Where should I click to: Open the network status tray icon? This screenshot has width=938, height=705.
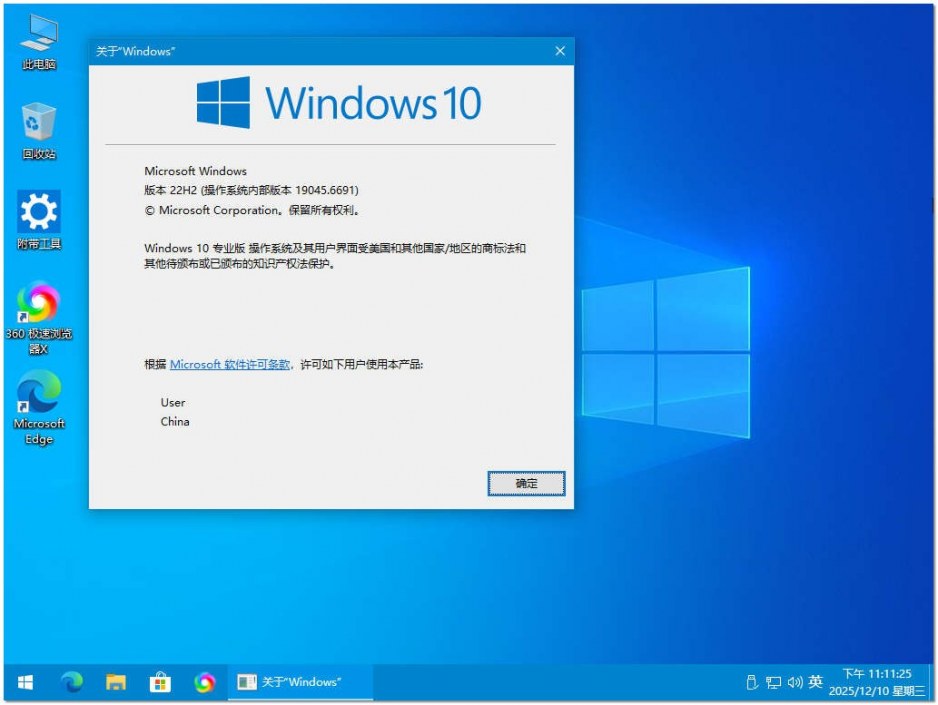pyautogui.click(x=773, y=682)
